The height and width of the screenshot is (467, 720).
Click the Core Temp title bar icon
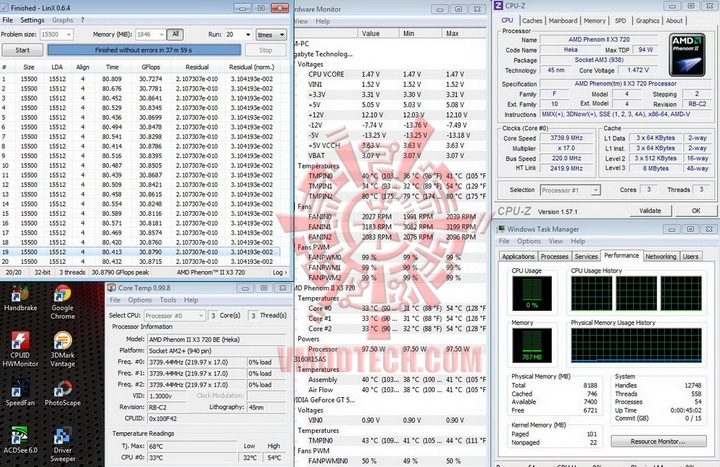click(112, 288)
